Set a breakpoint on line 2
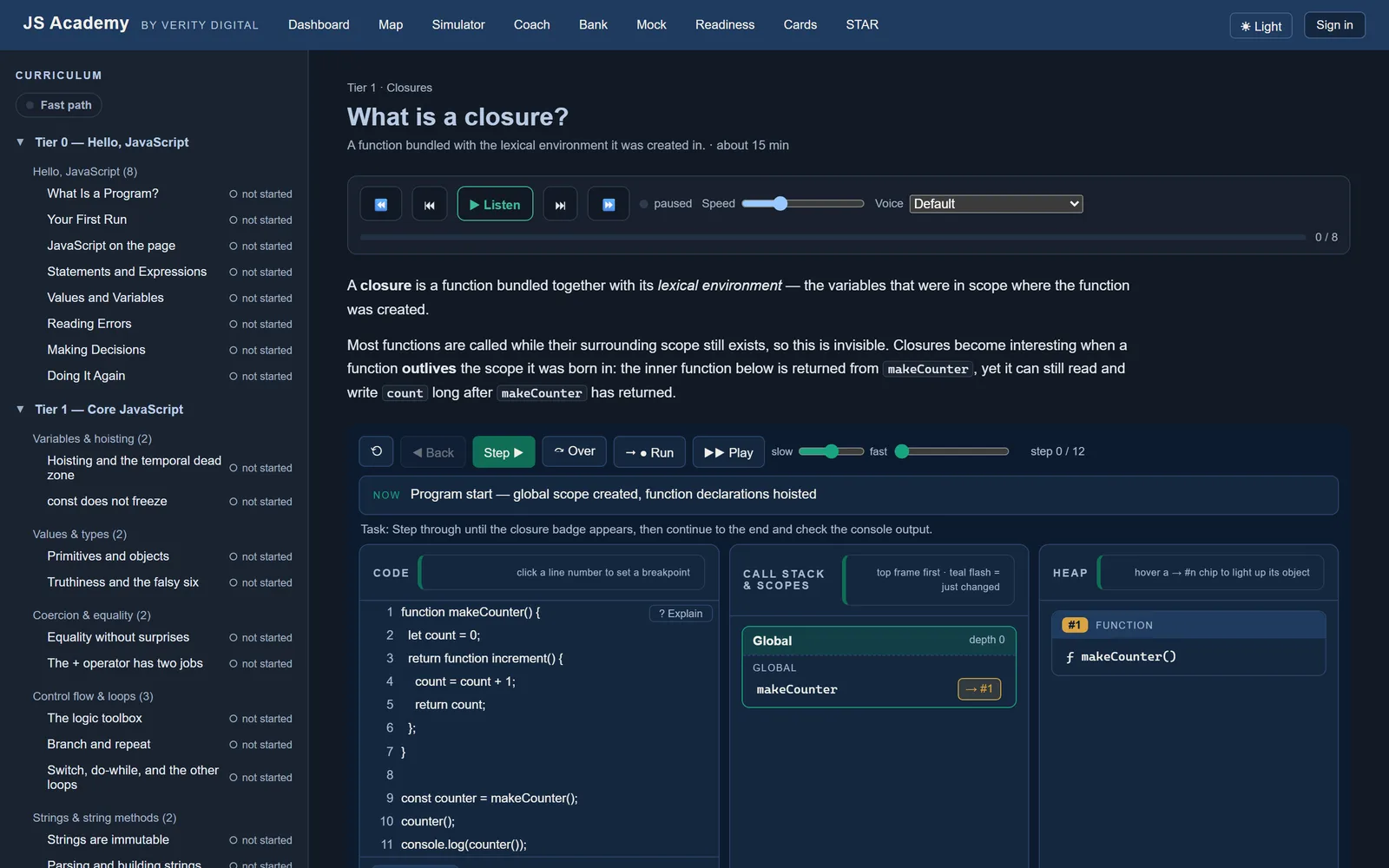Viewport: 1389px width, 868px height. [390, 635]
